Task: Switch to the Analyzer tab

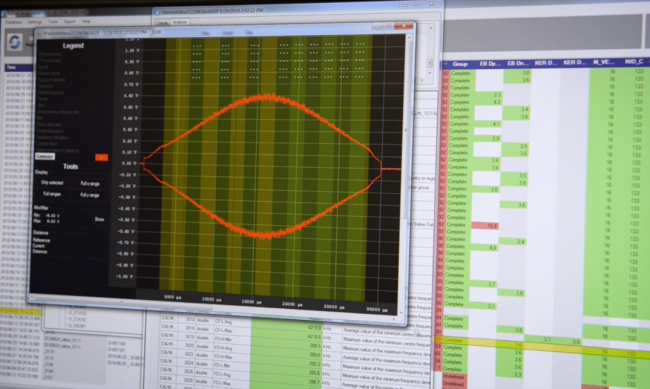Action: 179,22
